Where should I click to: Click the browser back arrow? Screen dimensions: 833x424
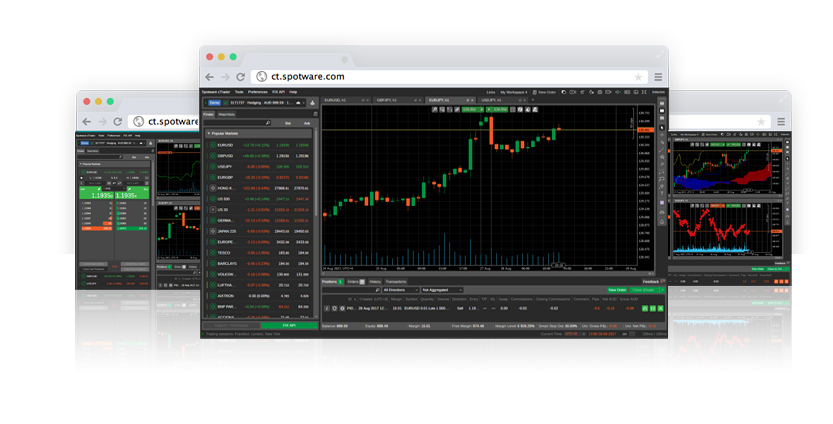(209, 76)
